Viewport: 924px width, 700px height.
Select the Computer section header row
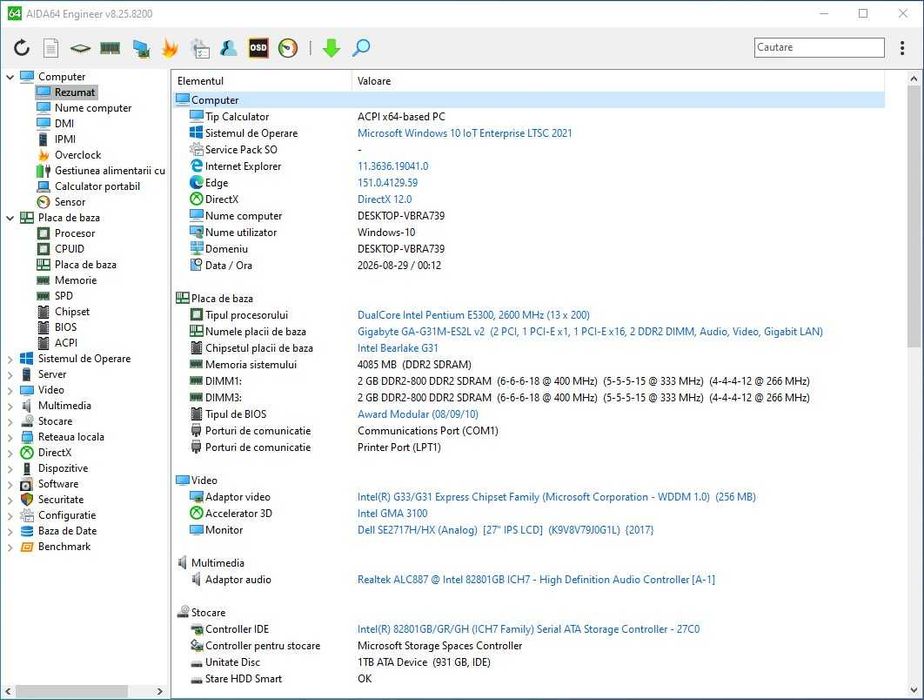(529, 100)
